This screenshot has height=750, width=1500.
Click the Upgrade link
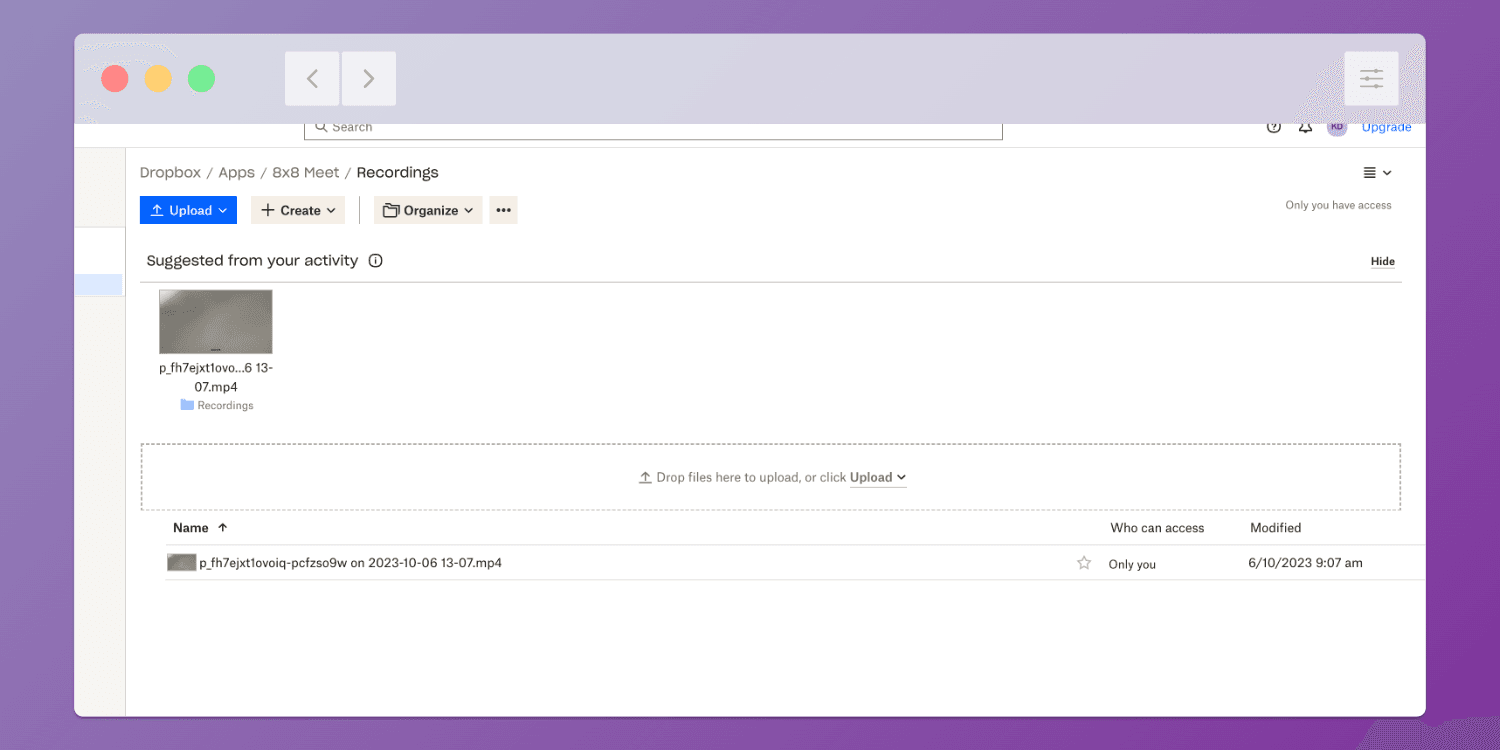point(1386,127)
